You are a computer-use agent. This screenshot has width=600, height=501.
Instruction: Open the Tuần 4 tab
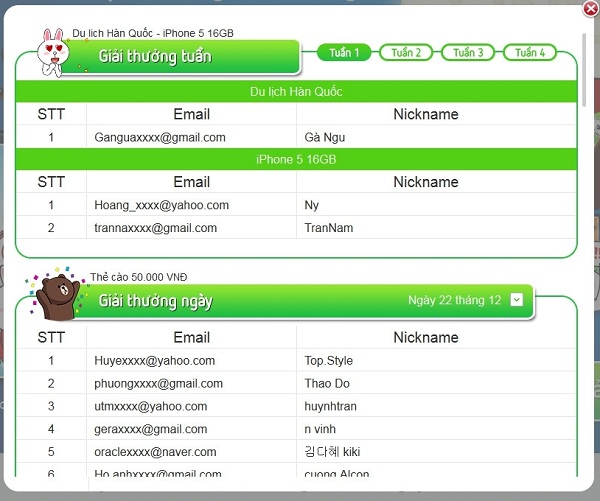[529, 52]
